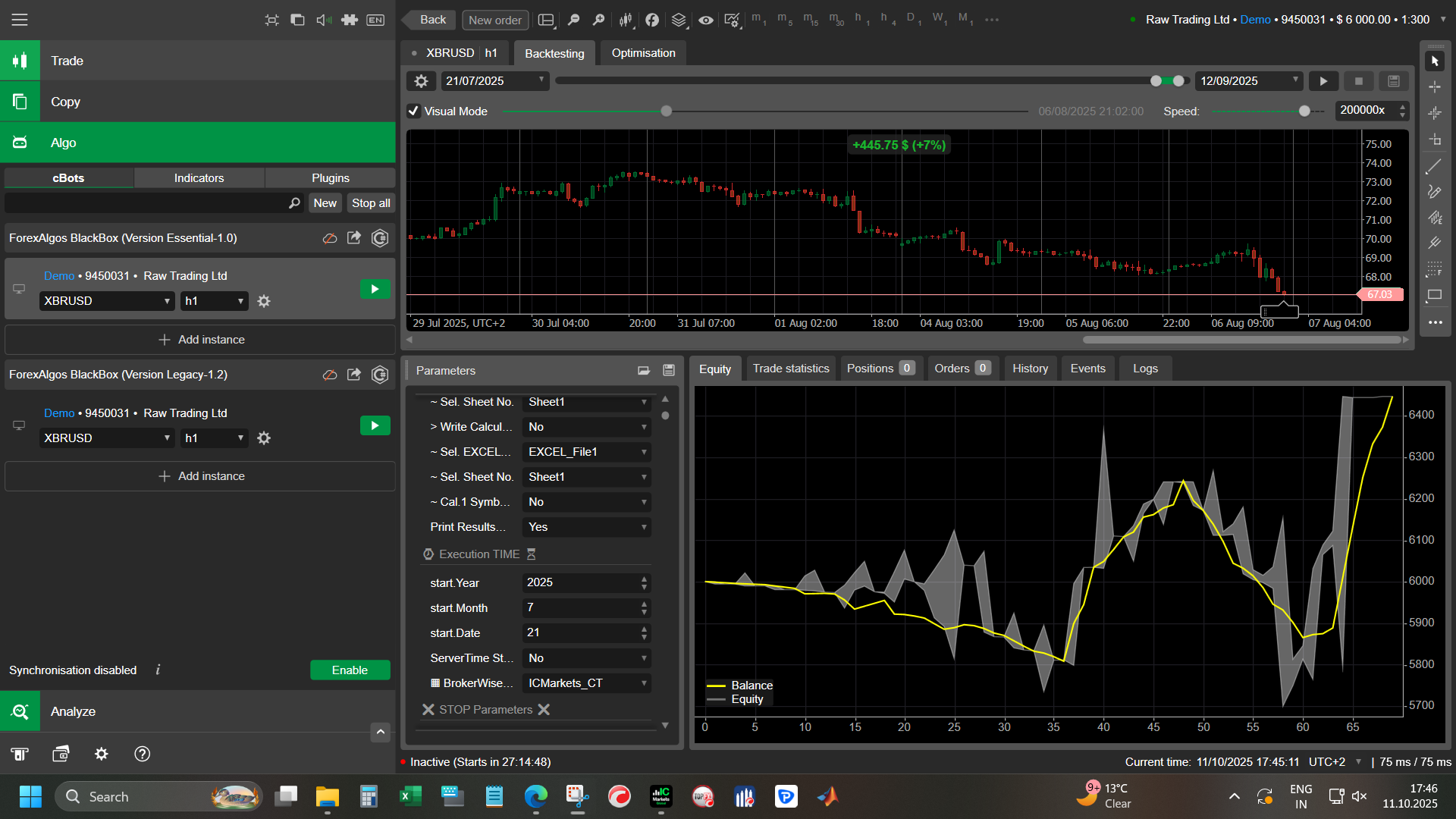Save parameters using disk icon
The width and height of the screenshot is (1456, 819).
pos(669,370)
